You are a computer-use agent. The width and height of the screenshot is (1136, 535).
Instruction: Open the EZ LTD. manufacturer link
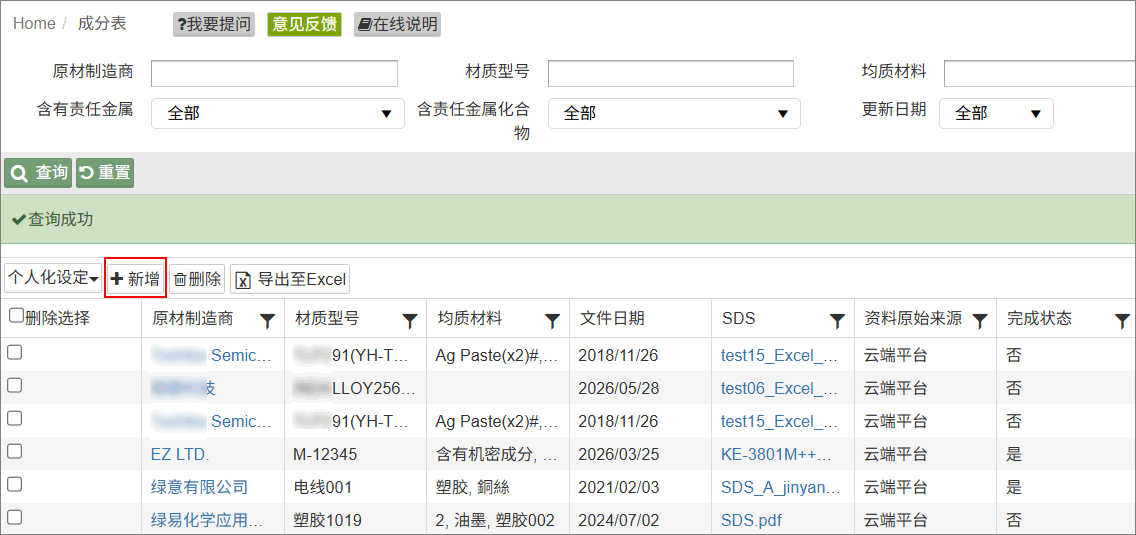[x=180, y=455]
